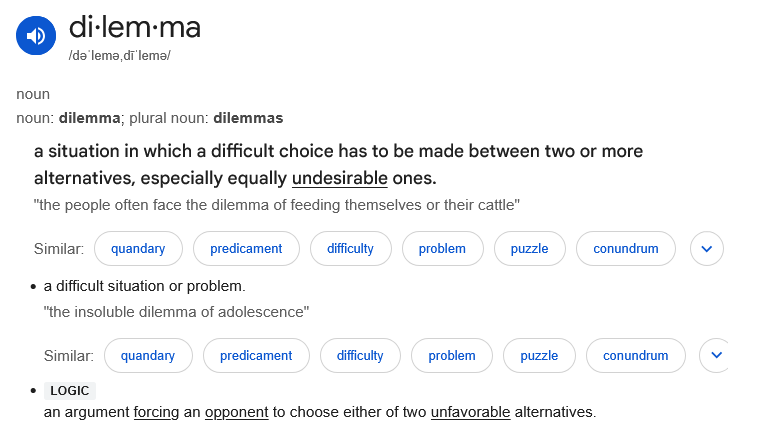Screen dimensions: 757x435
Task: Select first "quandary" synonym chip
Action: (x=138, y=248)
